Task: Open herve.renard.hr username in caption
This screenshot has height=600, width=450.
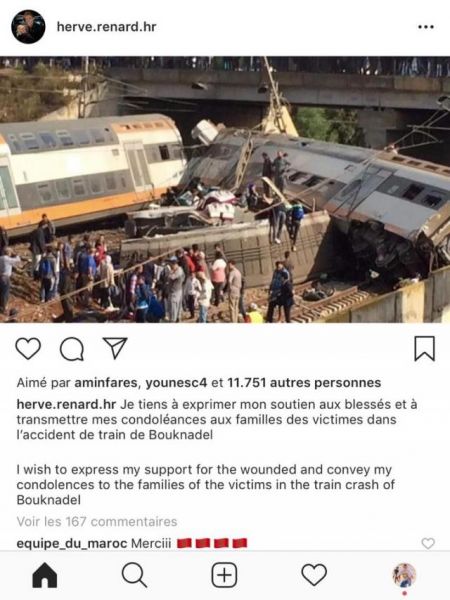Action: [66, 404]
